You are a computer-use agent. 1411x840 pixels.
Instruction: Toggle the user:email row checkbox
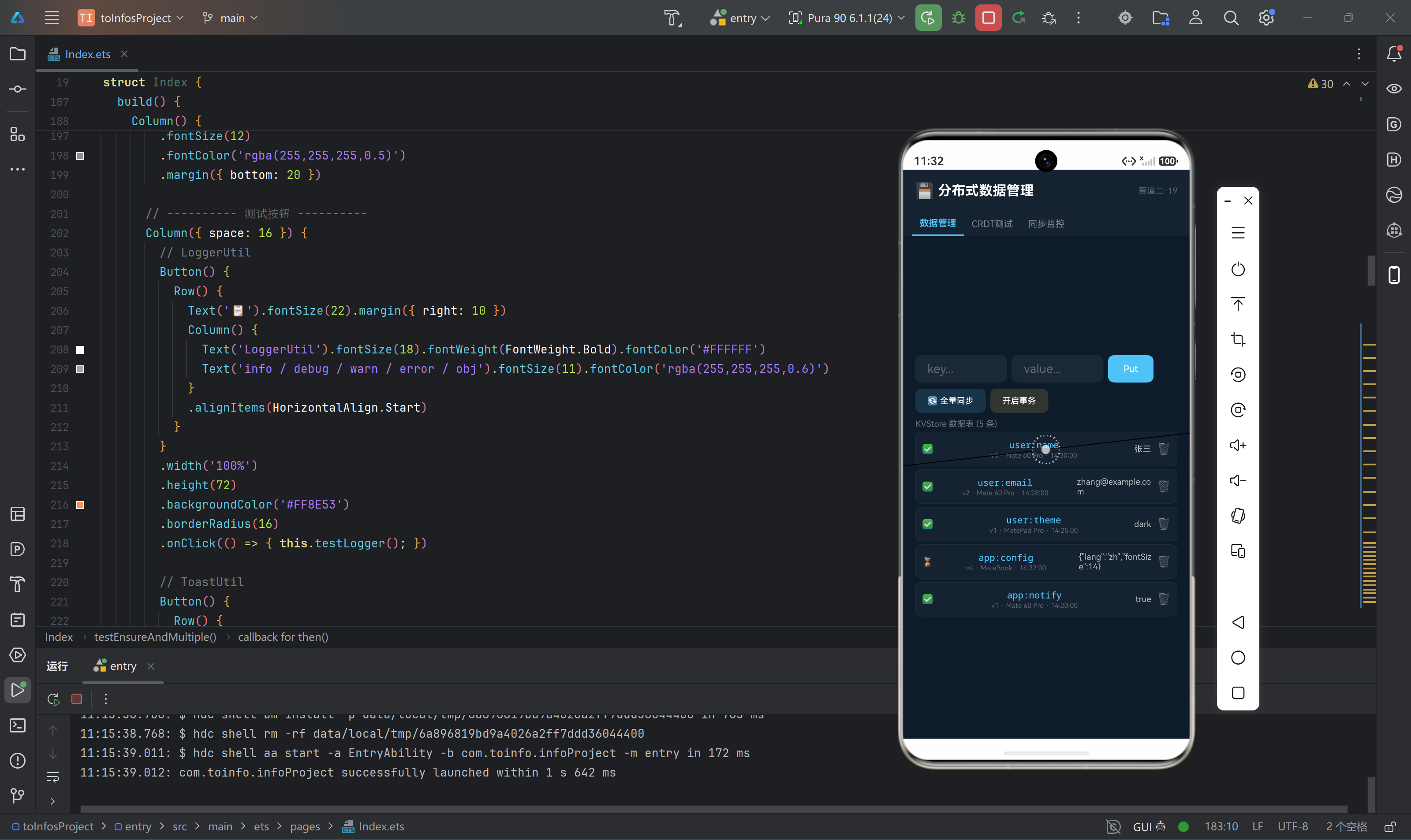click(927, 486)
